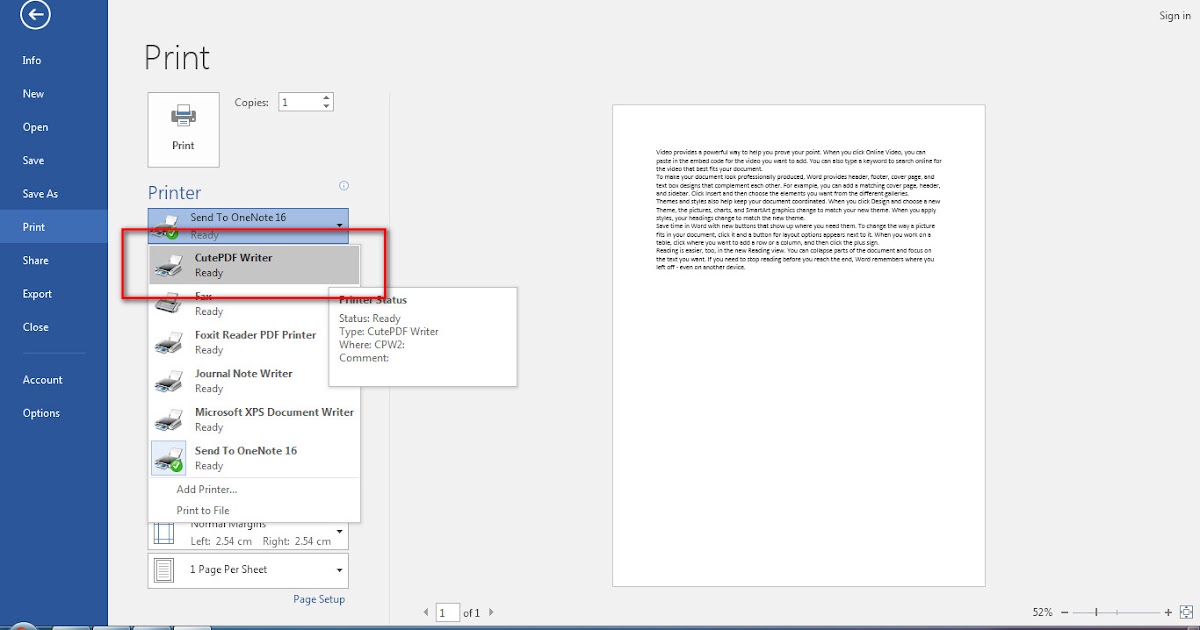Click the current page number field
1200x630 pixels.
447,612
